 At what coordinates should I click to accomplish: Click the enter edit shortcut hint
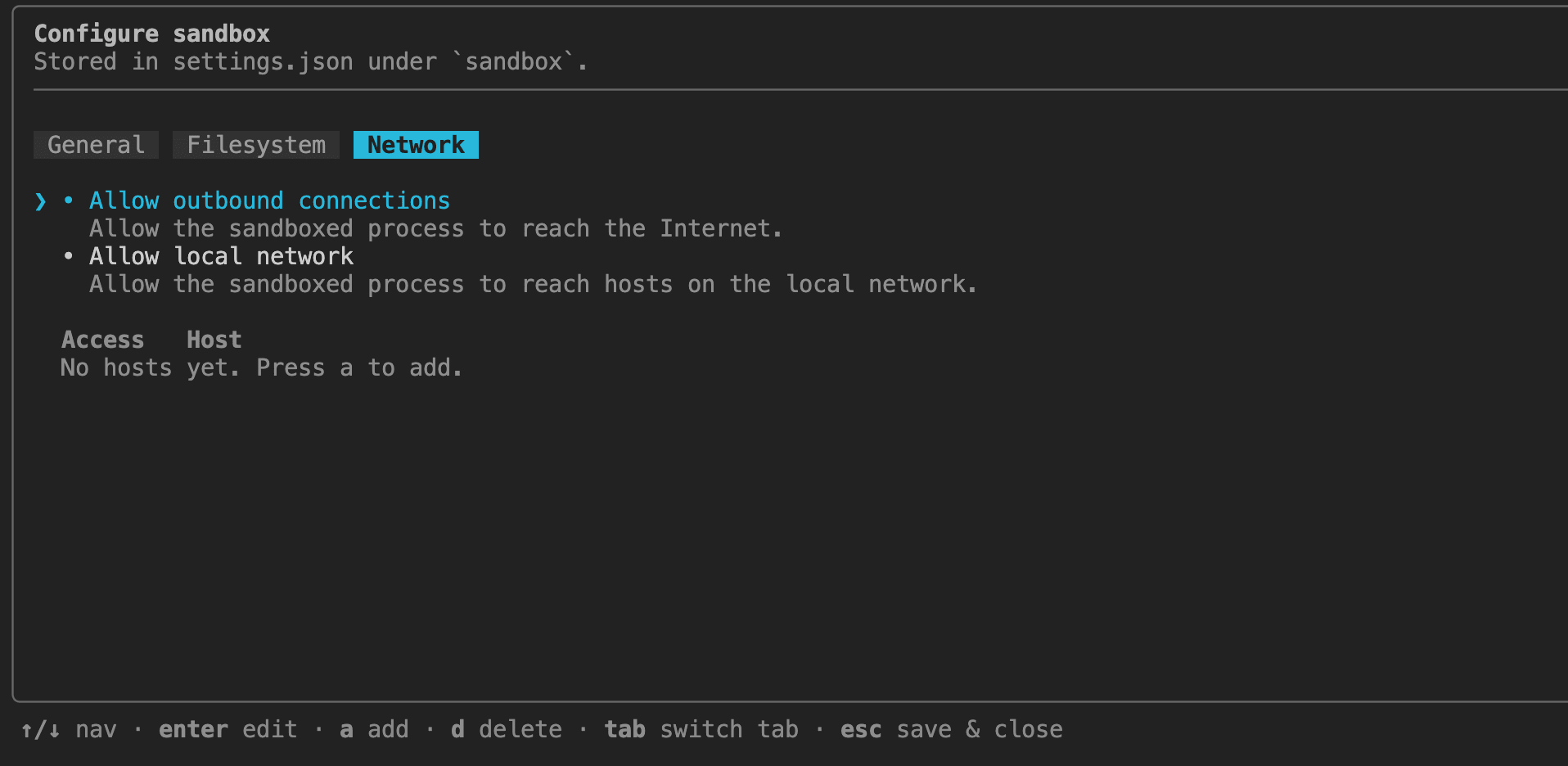(x=228, y=729)
